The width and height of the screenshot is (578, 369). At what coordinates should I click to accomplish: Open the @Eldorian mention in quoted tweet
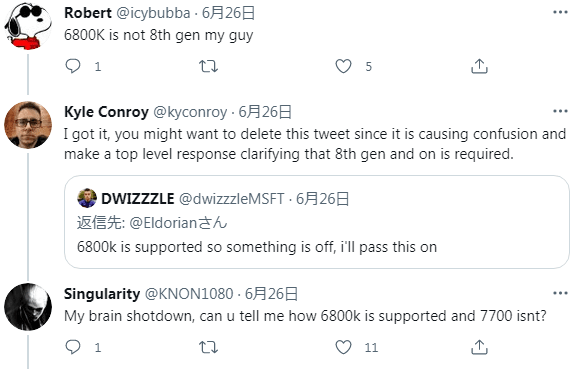(x=178, y=223)
